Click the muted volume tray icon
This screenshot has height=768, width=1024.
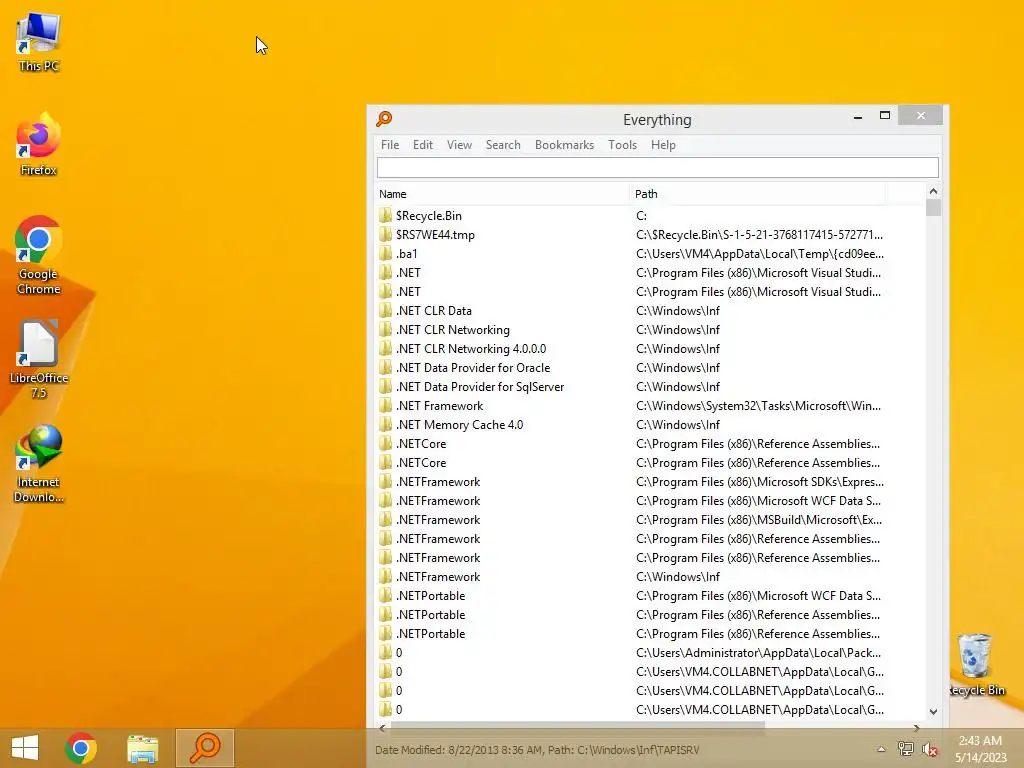pyautogui.click(x=929, y=749)
